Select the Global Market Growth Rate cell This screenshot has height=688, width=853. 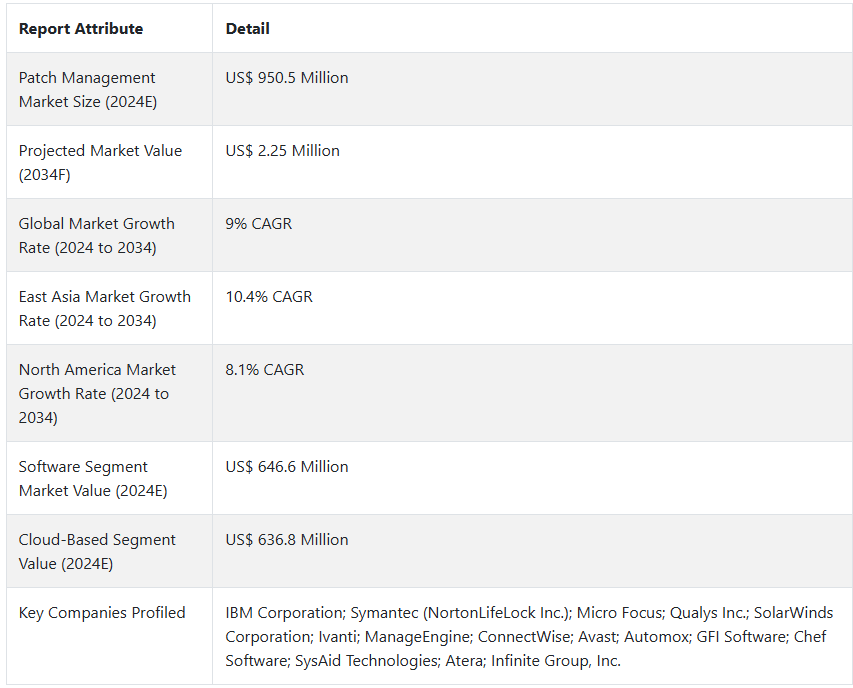click(97, 236)
